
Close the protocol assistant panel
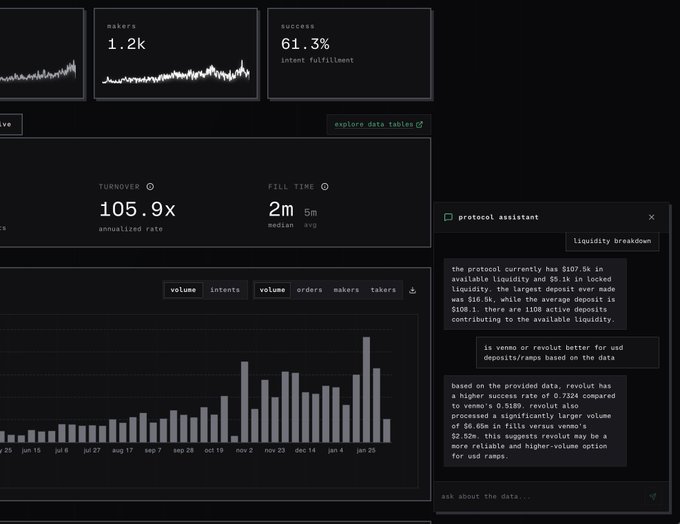point(651,217)
